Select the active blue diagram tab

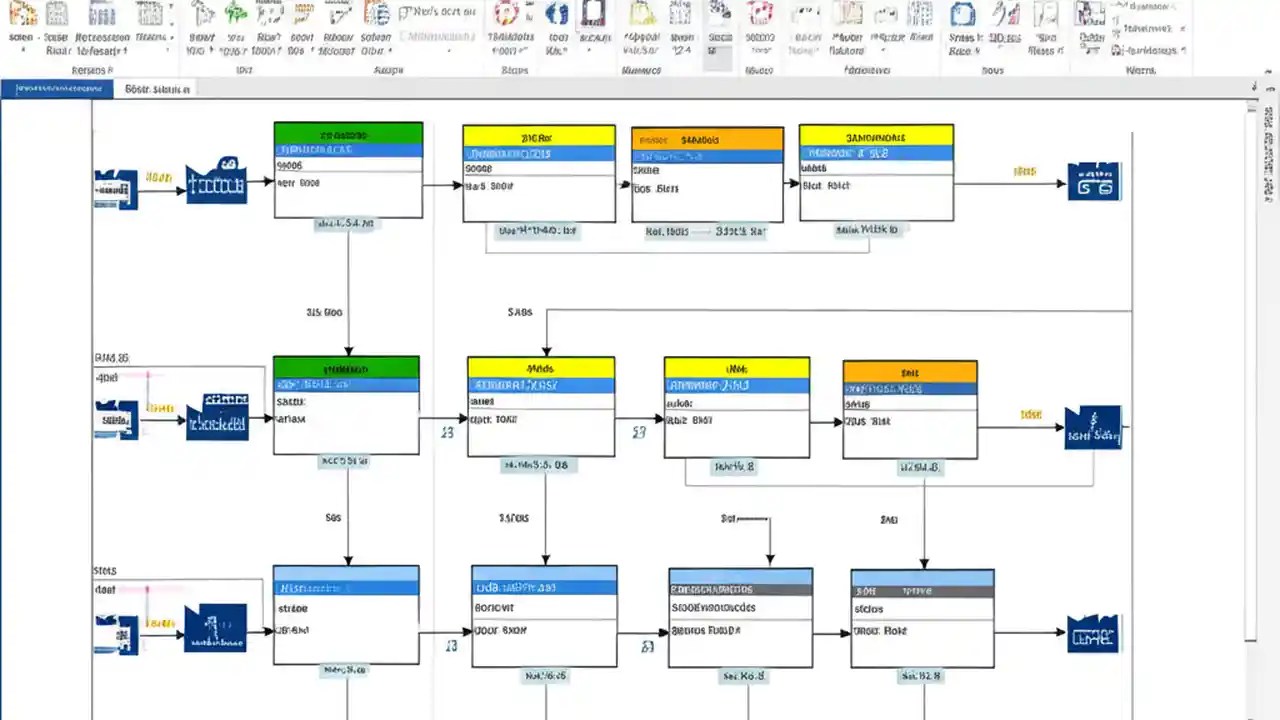click(x=55, y=89)
